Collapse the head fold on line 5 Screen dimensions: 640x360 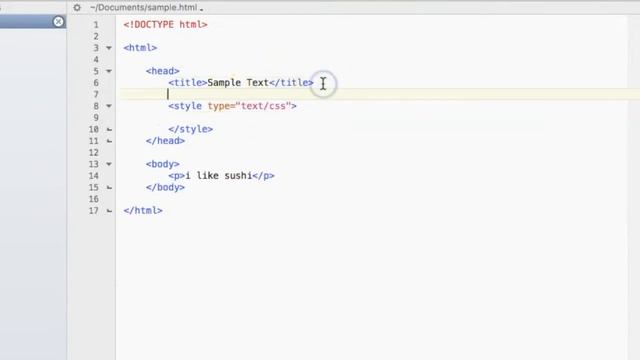pos(109,71)
